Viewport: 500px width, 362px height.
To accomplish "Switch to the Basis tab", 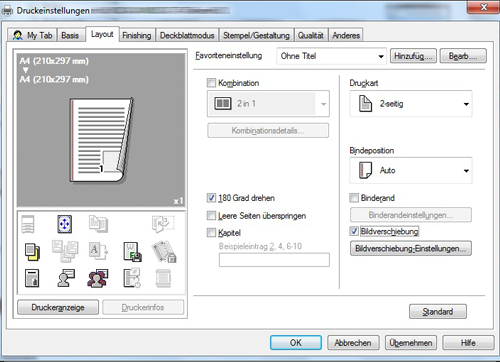I will point(70,35).
